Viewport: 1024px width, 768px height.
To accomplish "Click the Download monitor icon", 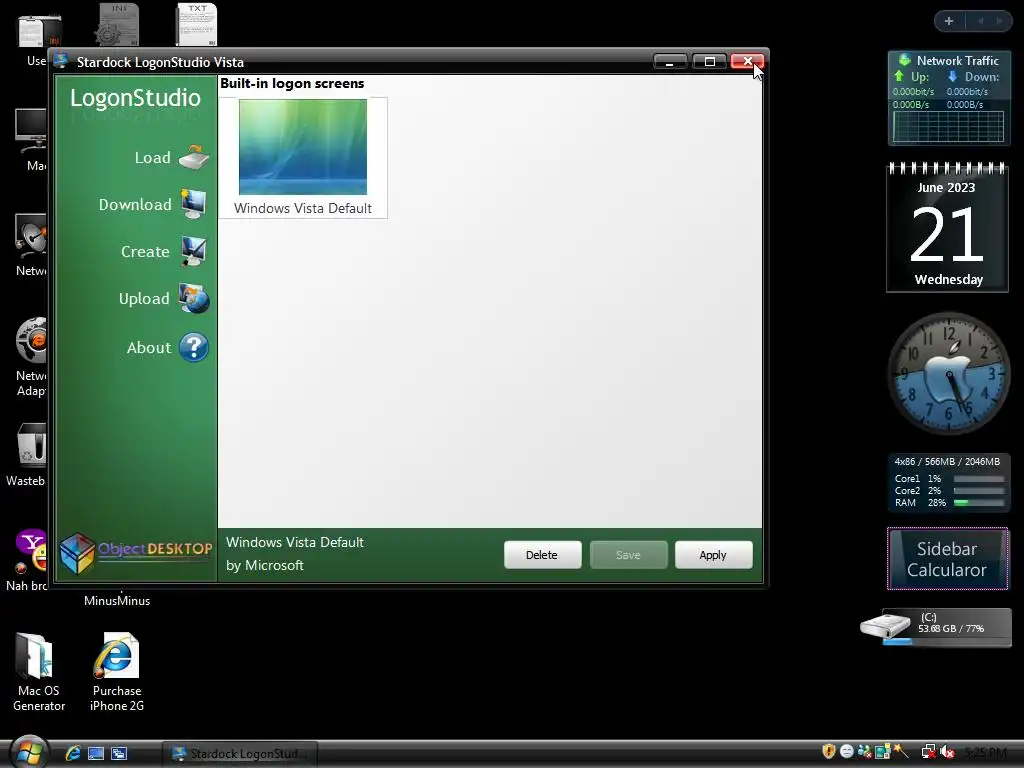I will 193,204.
